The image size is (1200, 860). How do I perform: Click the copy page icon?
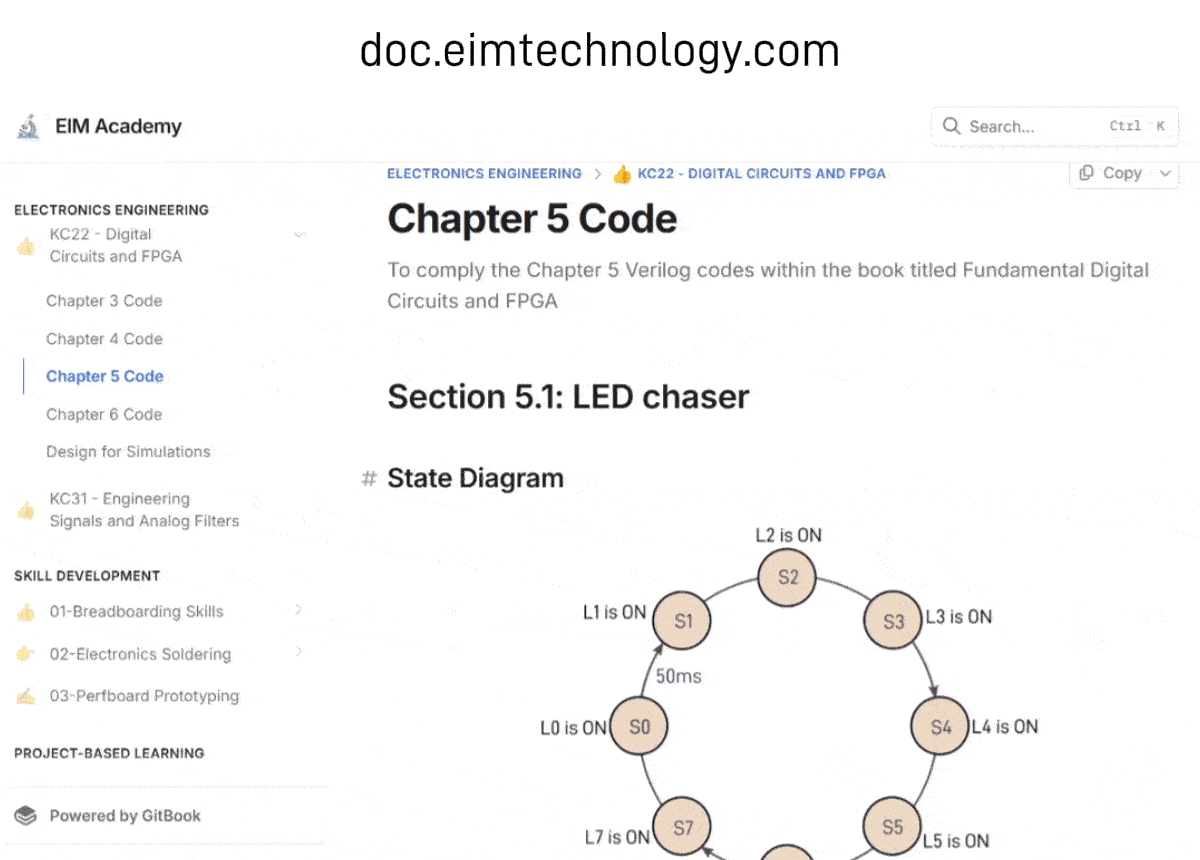(x=1087, y=173)
